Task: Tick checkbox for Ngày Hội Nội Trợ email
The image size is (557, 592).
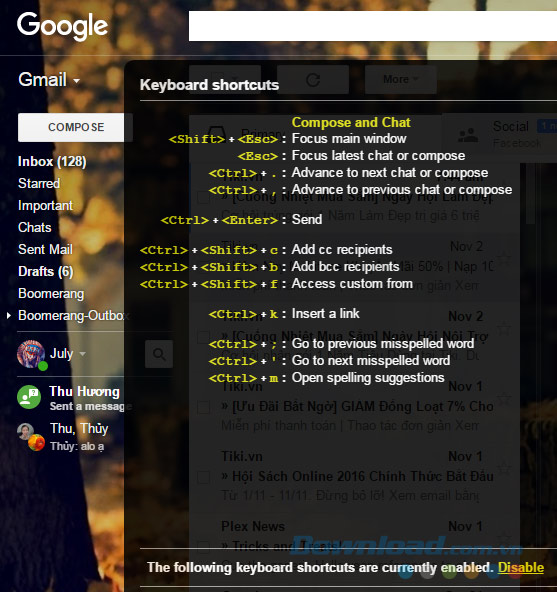Action: (x=204, y=336)
